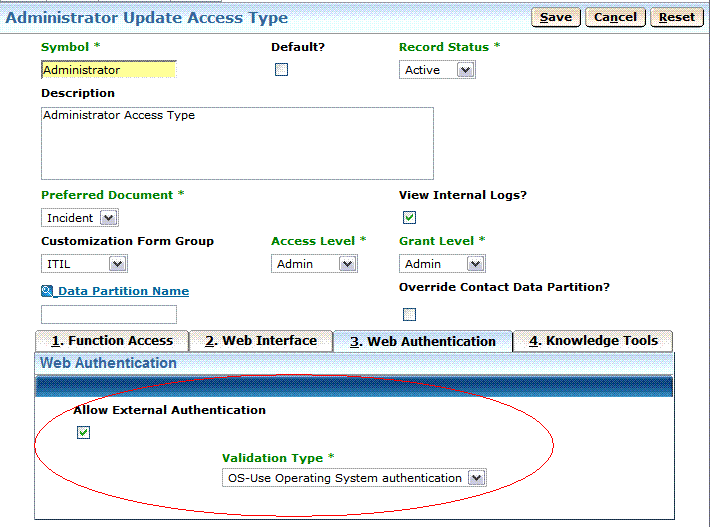This screenshot has height=527, width=710.
Task: Click the Cancel button
Action: click(x=615, y=17)
